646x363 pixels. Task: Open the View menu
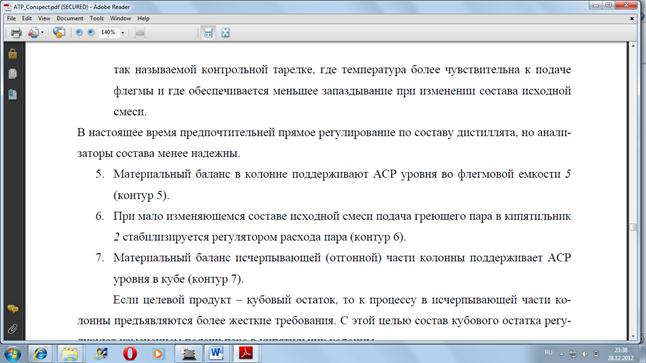pos(44,19)
